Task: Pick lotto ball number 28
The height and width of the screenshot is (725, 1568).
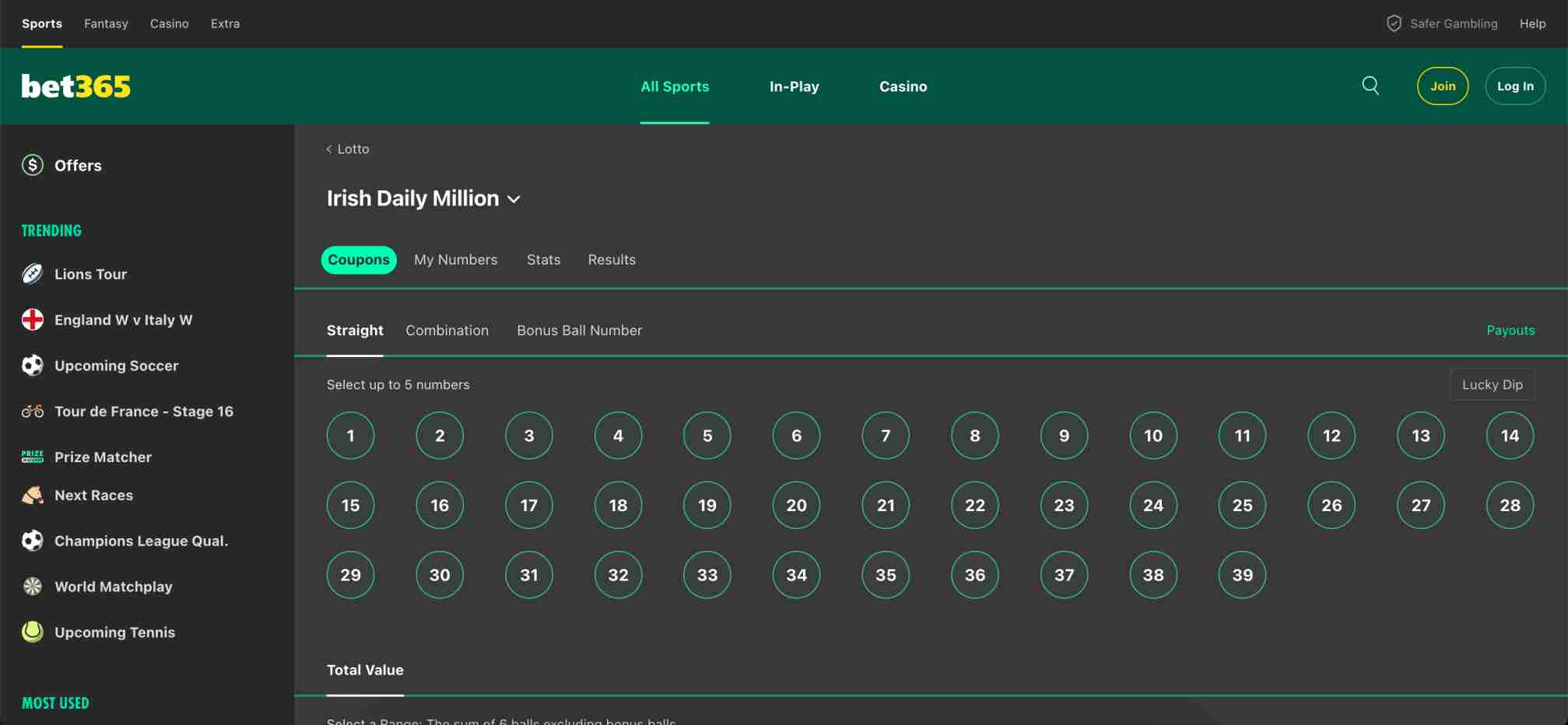Action: 1510,505
